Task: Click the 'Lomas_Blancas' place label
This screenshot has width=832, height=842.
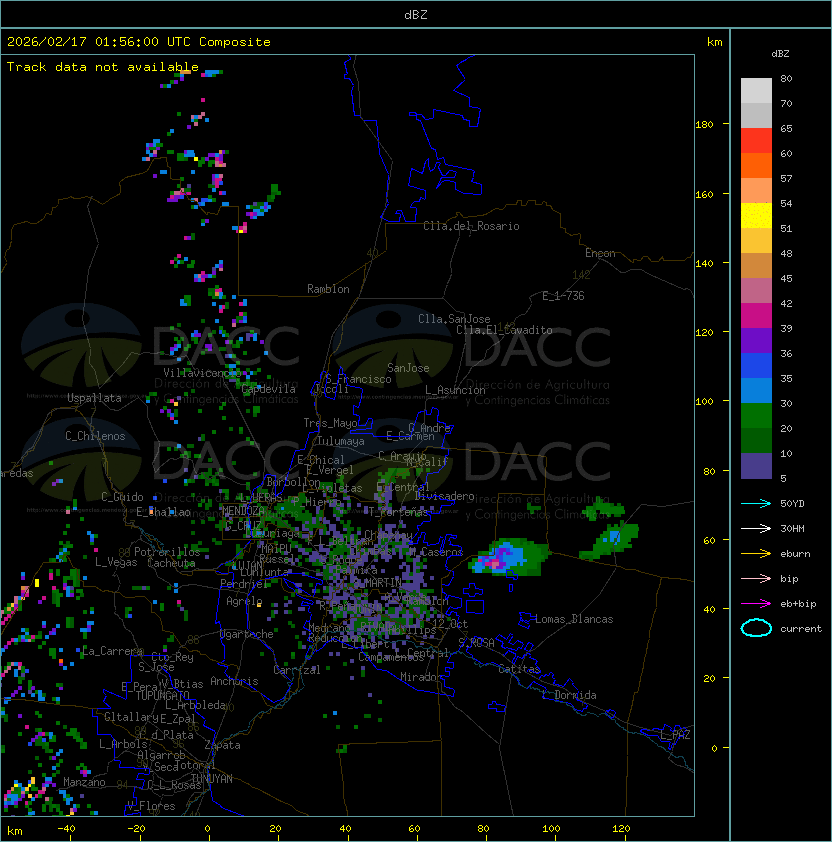Action: click(x=574, y=619)
